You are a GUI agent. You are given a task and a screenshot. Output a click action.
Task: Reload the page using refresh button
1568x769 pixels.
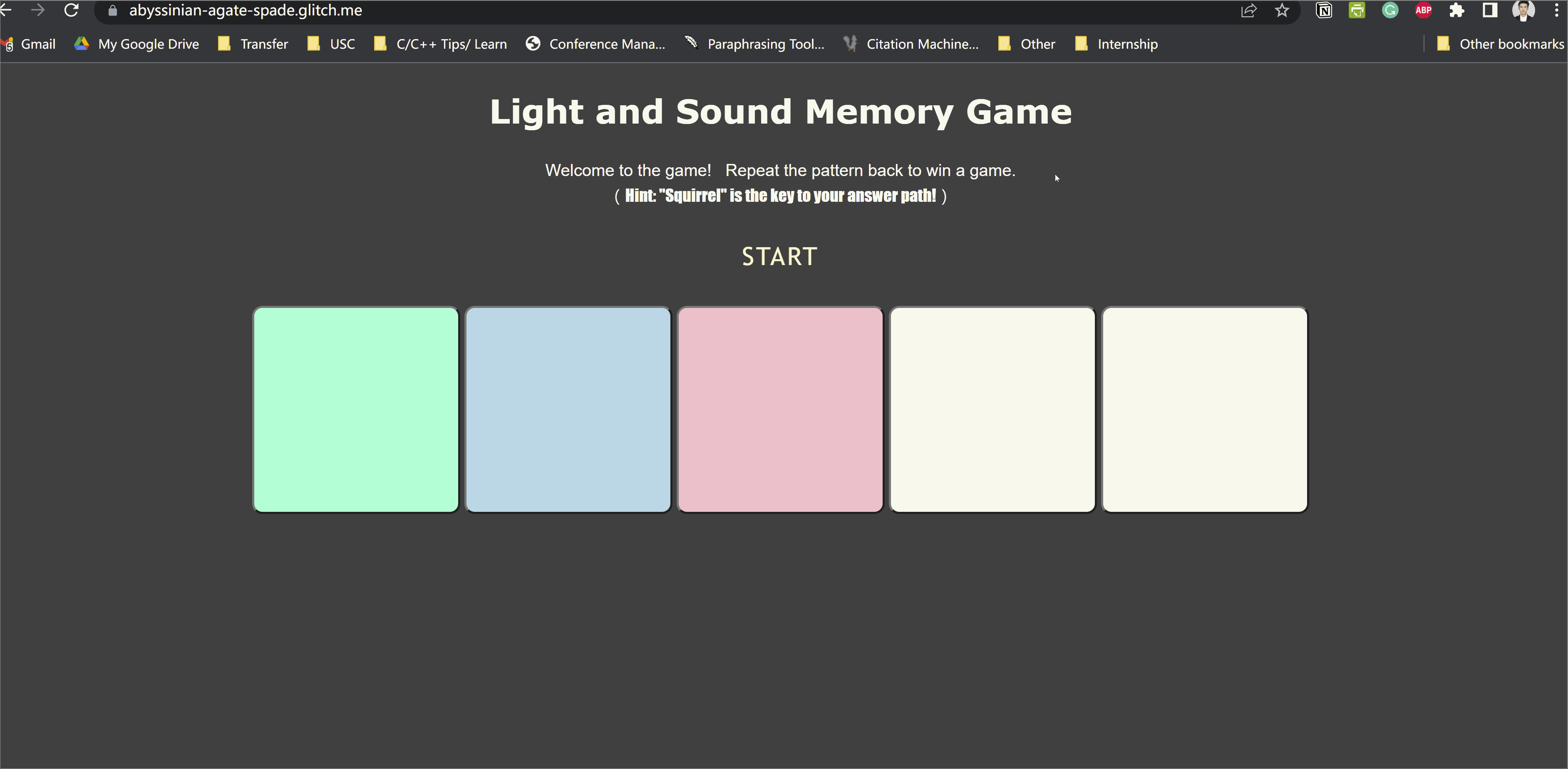coord(72,11)
